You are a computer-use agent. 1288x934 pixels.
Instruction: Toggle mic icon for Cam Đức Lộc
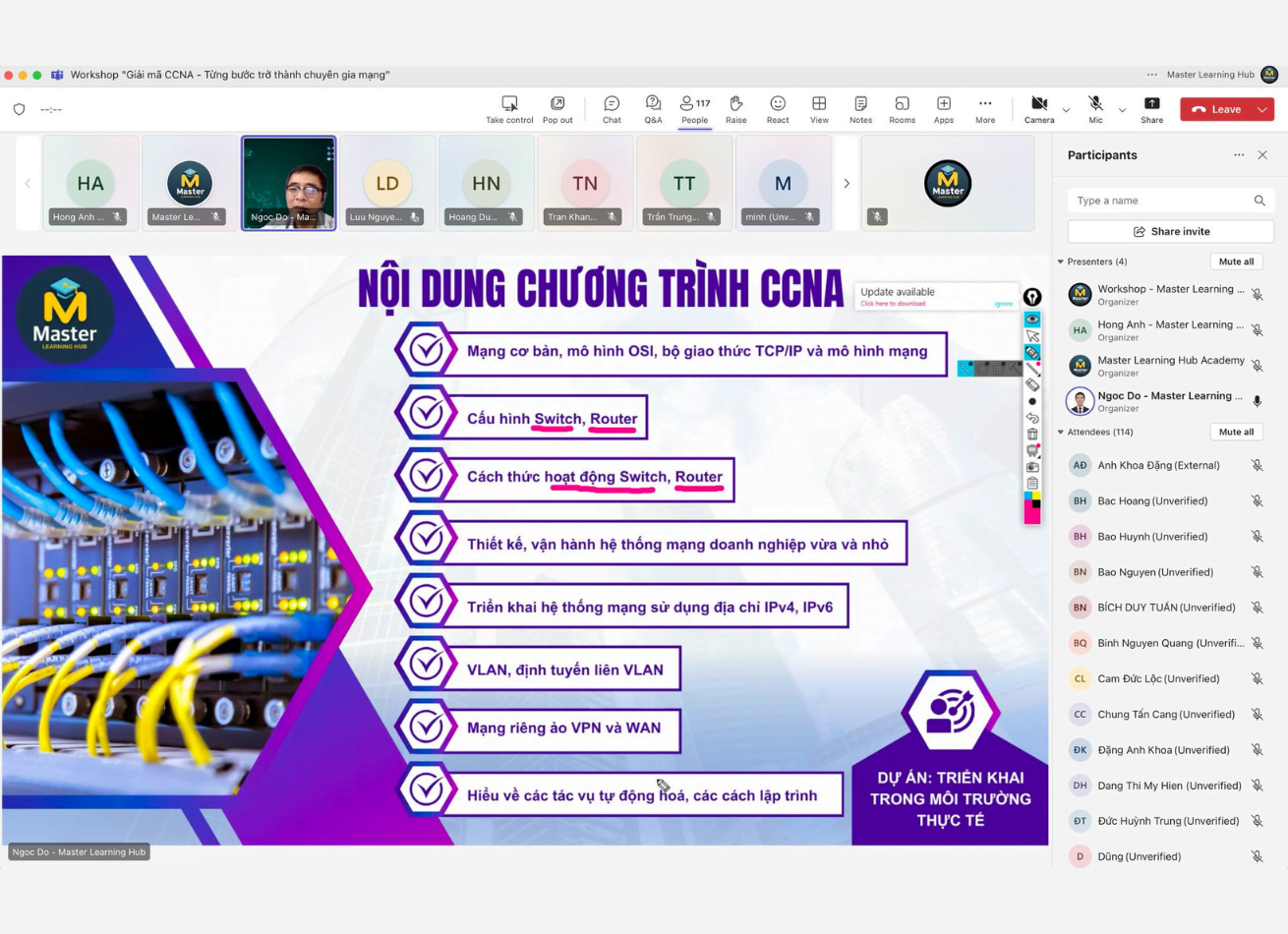tap(1257, 678)
